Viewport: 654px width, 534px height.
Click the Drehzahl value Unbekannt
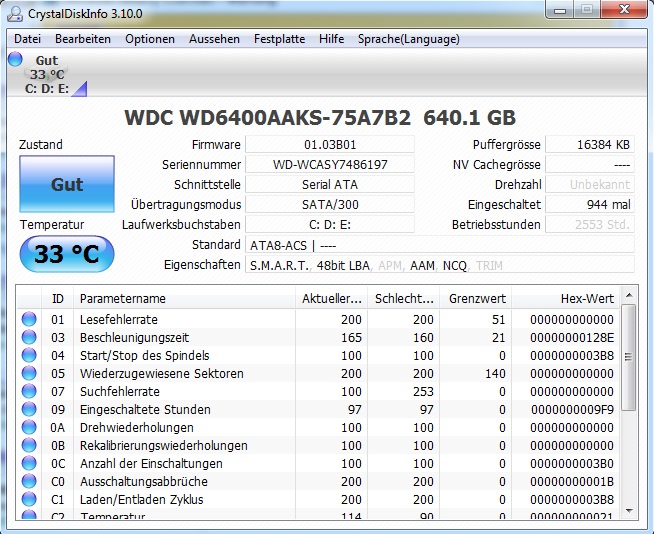[x=590, y=185]
